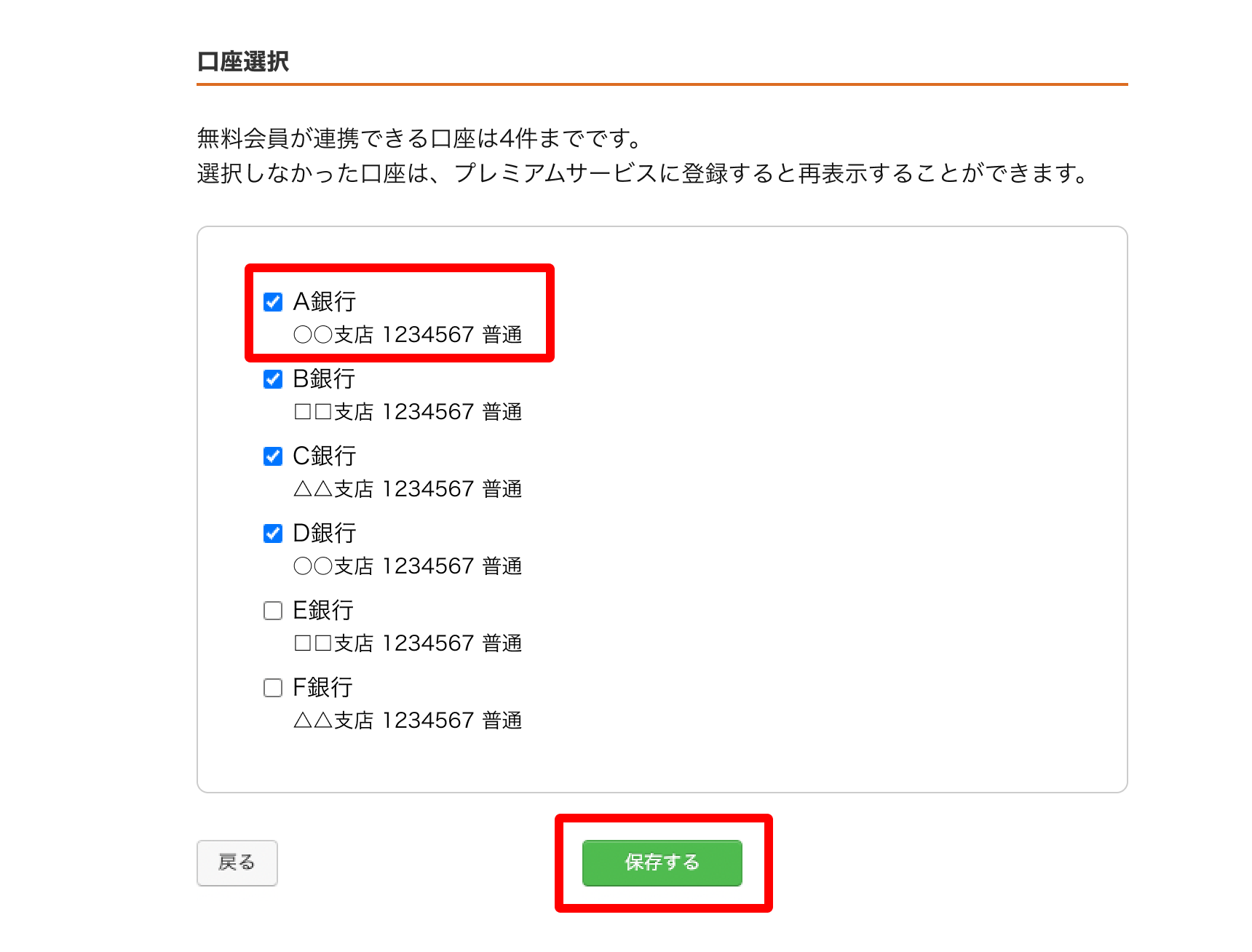Uncheck the C銀行 checkbox

273,456
